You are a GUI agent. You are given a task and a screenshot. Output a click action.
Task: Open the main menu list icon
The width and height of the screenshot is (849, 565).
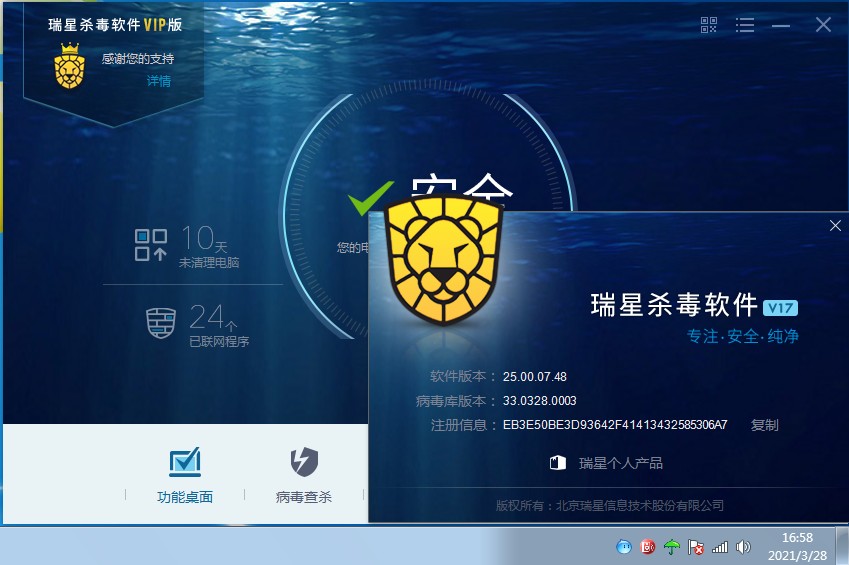pyautogui.click(x=745, y=25)
